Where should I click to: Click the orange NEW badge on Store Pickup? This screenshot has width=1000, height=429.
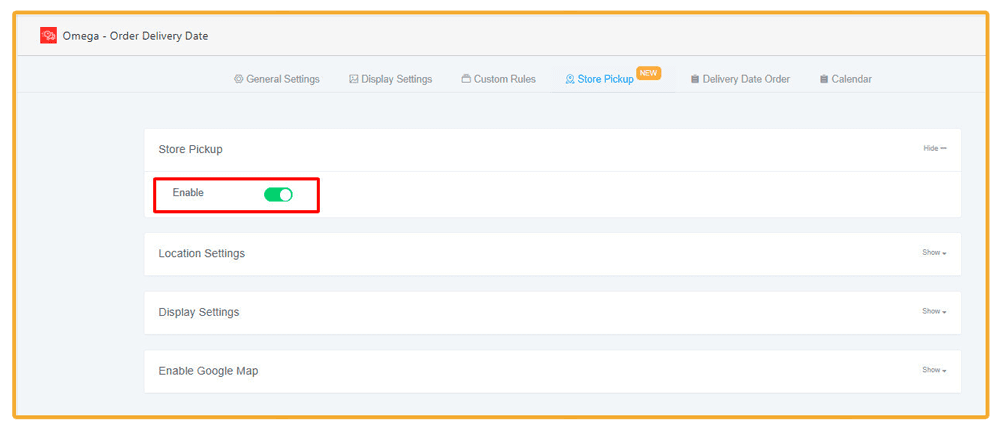(649, 73)
